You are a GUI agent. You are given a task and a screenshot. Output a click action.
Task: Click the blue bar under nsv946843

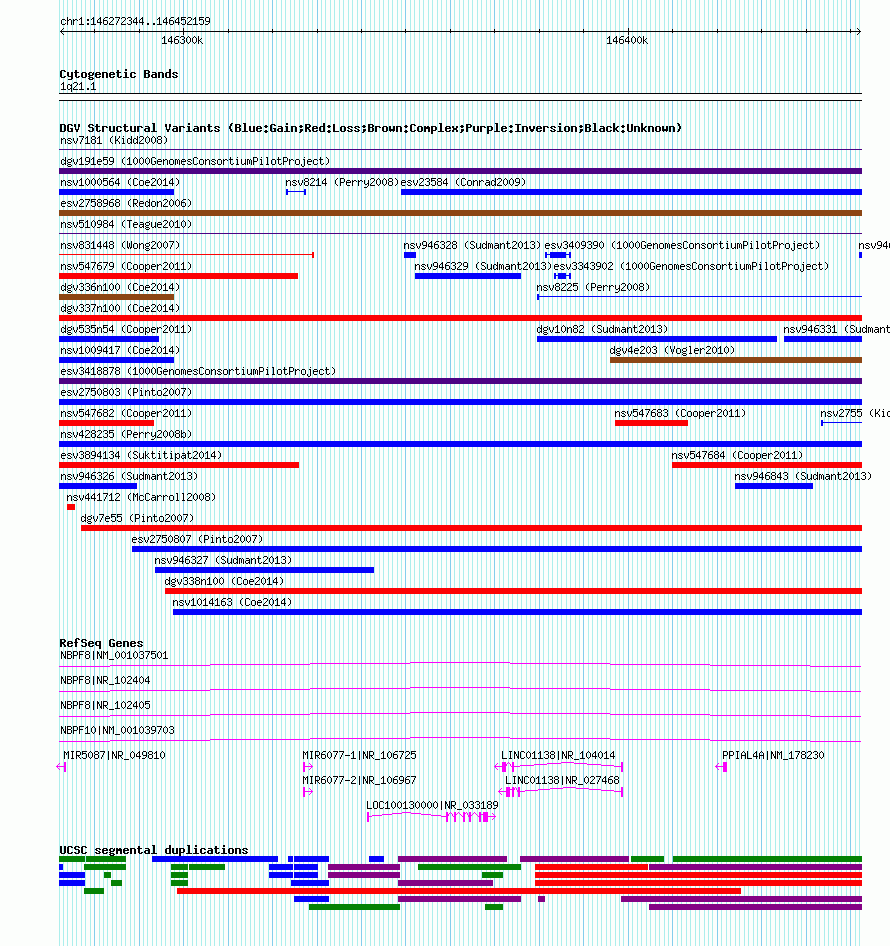(x=774, y=486)
